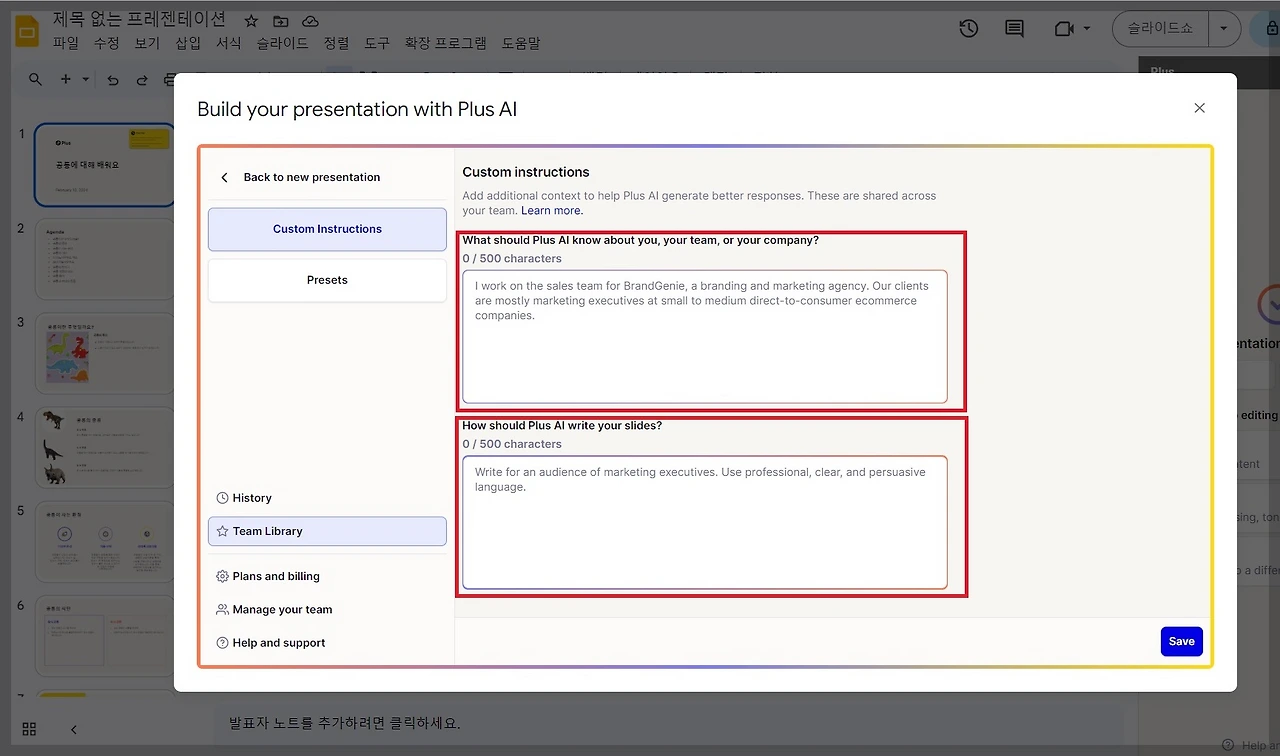Open the 도움말 menu

(x=521, y=43)
